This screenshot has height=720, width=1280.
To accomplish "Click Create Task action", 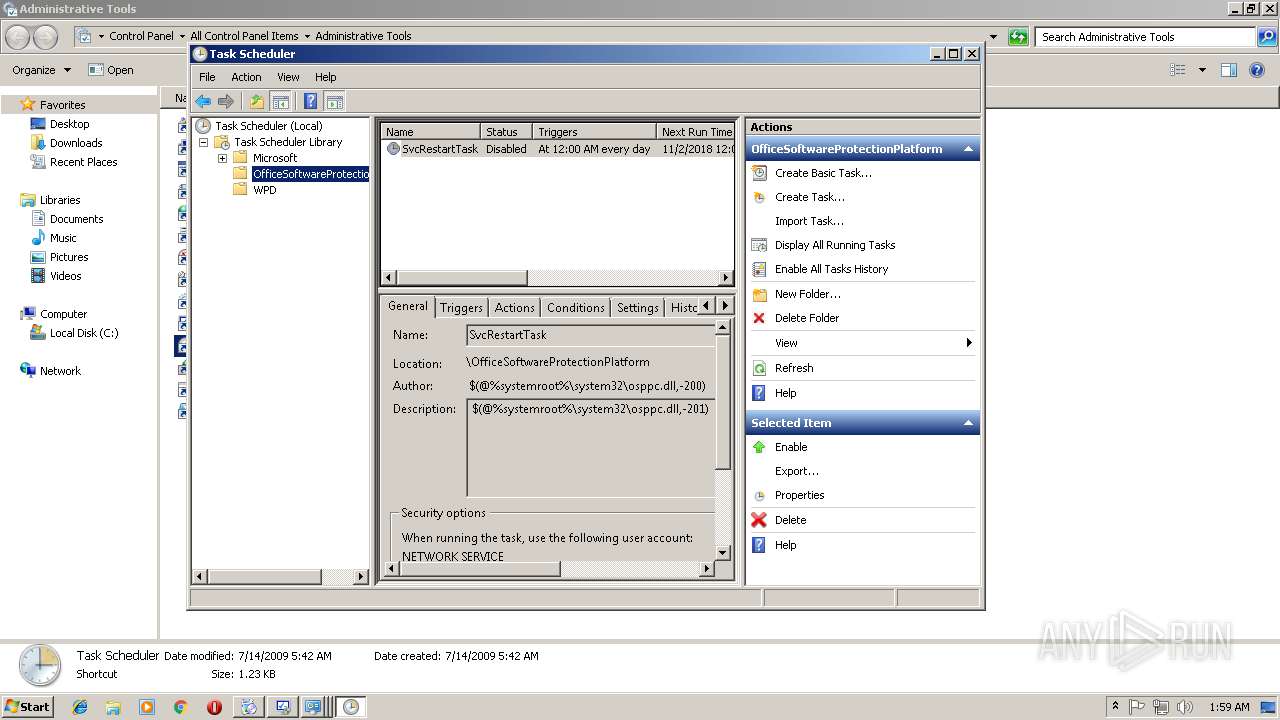I will point(809,197).
